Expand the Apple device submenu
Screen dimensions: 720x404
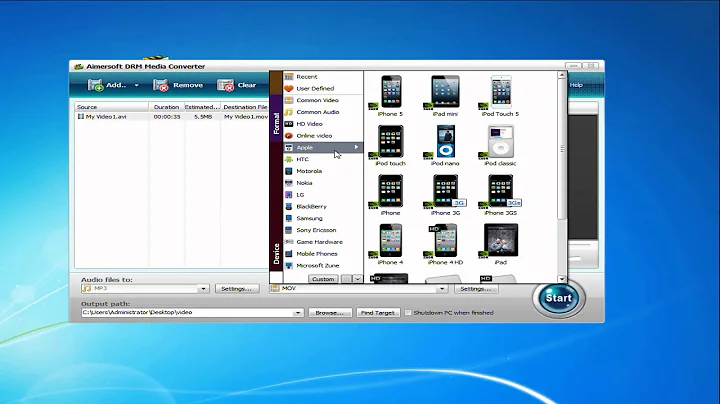[323, 147]
